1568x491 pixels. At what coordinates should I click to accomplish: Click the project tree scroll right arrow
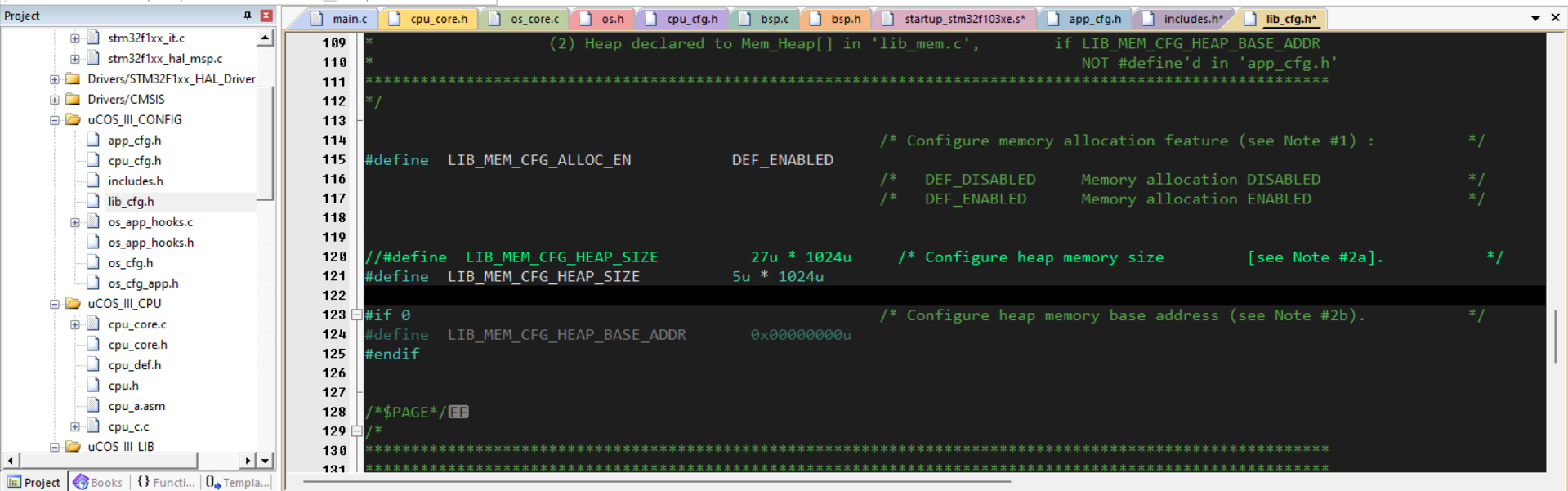pos(248,461)
